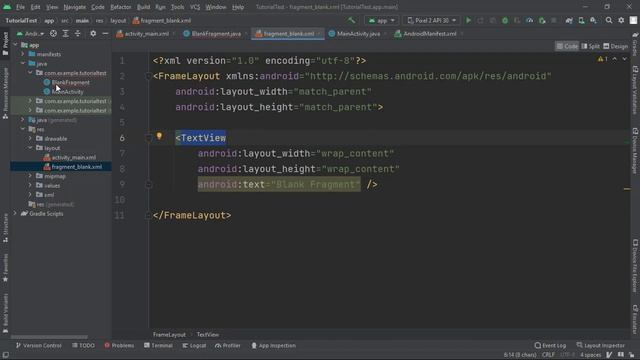Open the Logcat tool window
Screen dimensions: 640x360
point(194,345)
